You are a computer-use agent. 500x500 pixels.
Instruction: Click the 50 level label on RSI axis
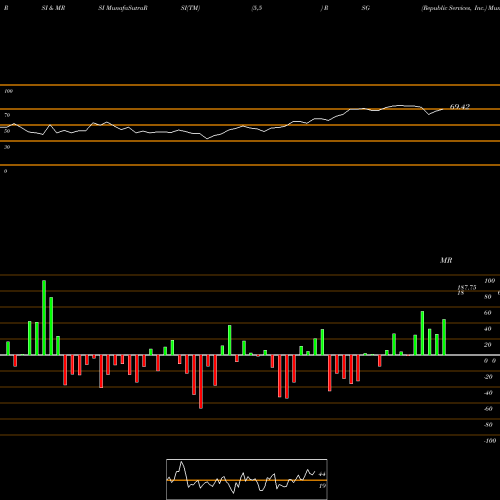pyautogui.click(x=7, y=131)
